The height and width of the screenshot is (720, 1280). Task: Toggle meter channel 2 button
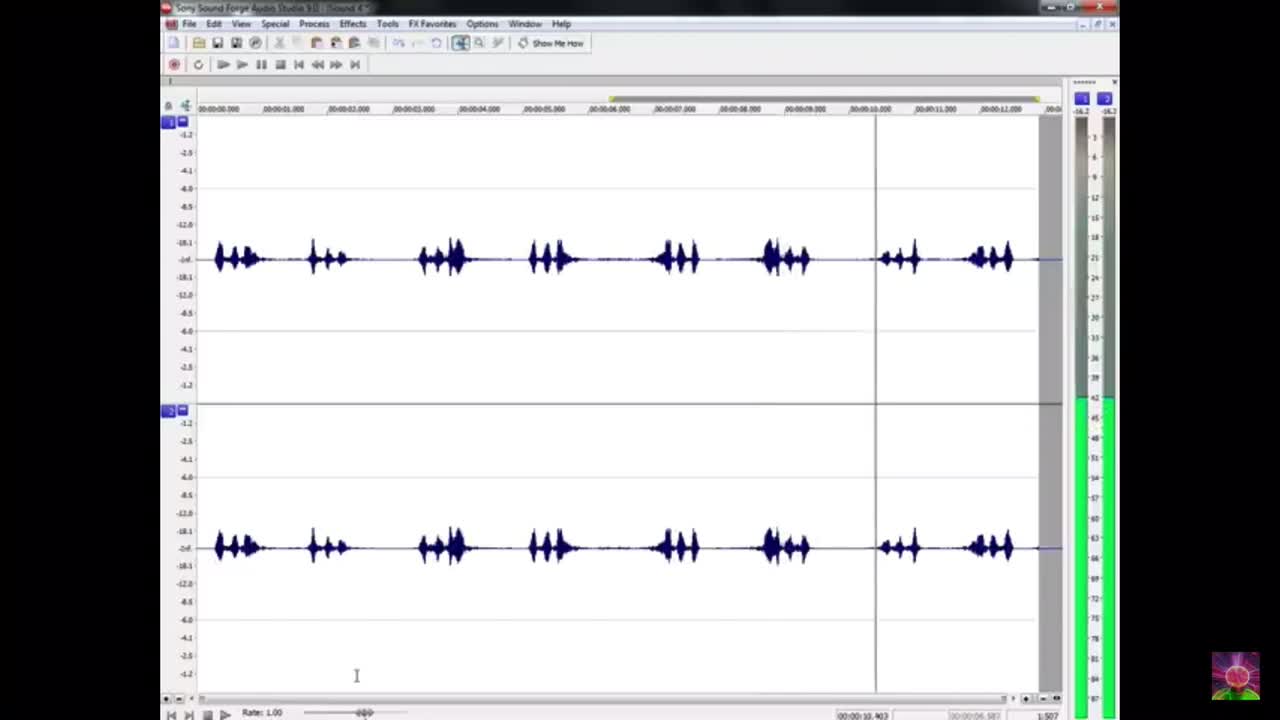coord(1104,98)
